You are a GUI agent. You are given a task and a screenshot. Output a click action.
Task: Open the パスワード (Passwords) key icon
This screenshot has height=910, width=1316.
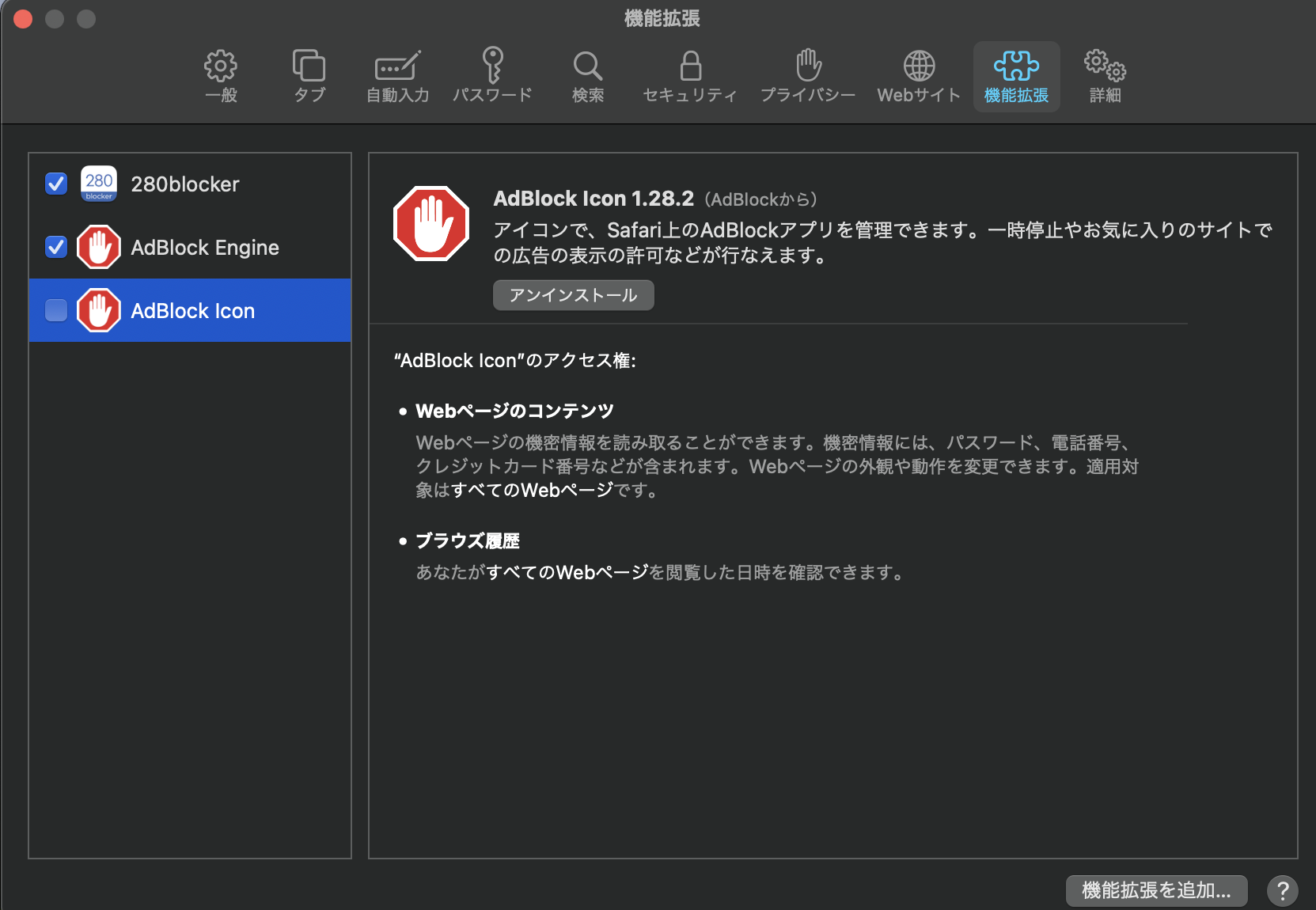click(x=492, y=65)
